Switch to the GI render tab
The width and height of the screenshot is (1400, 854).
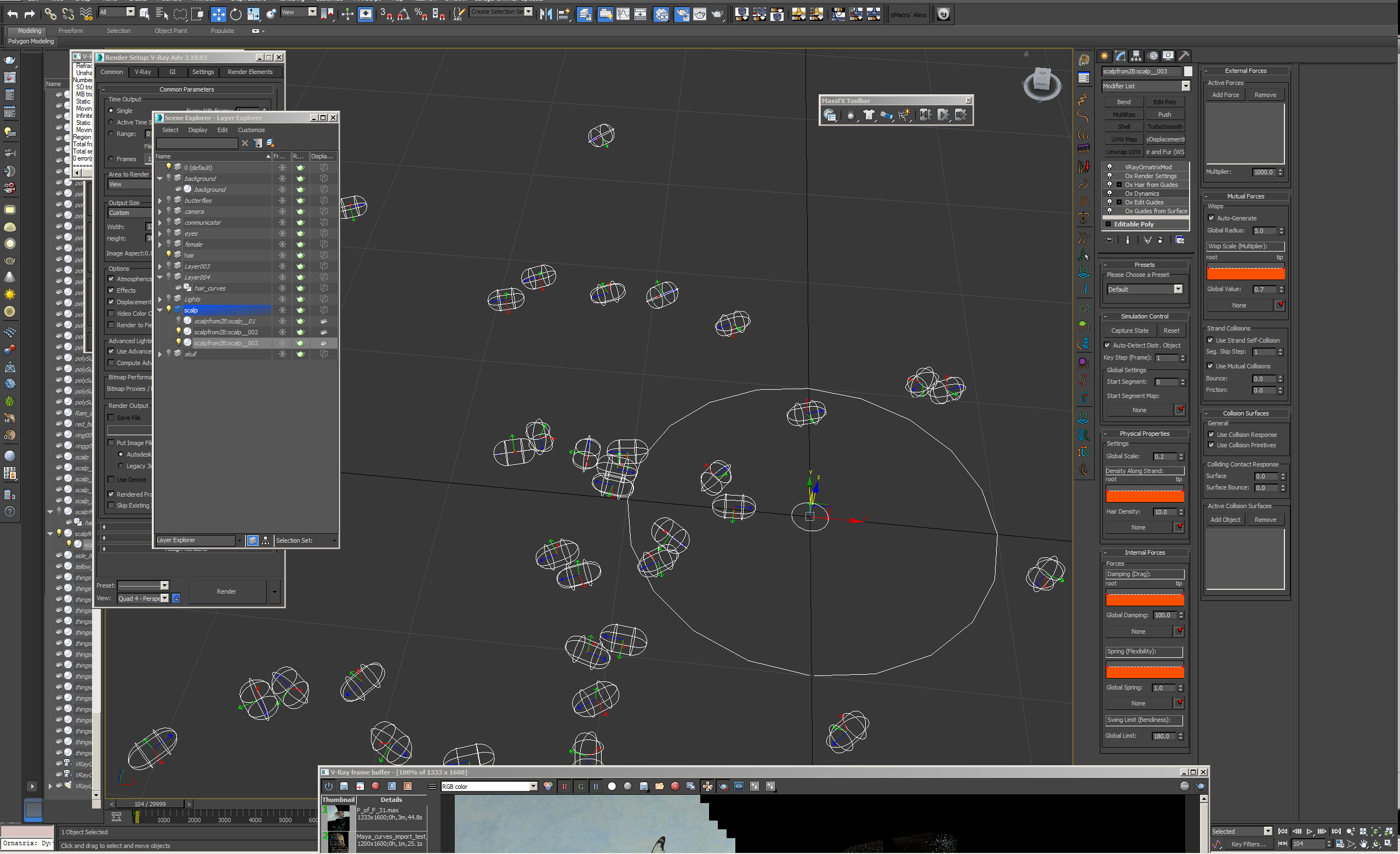[172, 72]
